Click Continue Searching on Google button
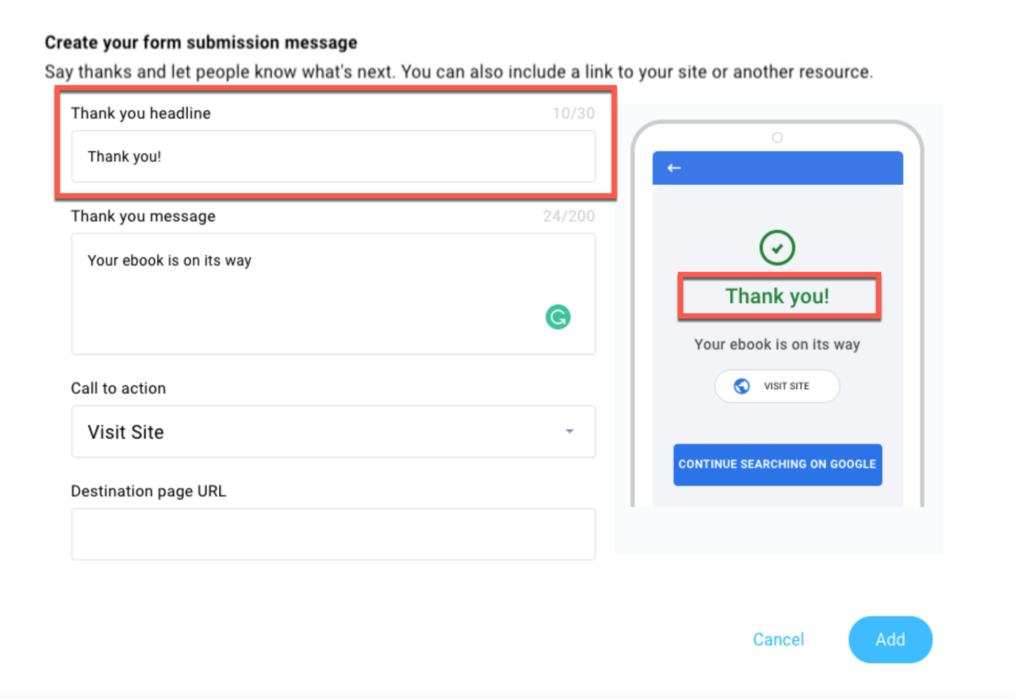The width and height of the screenshot is (1024, 699). coord(777,464)
